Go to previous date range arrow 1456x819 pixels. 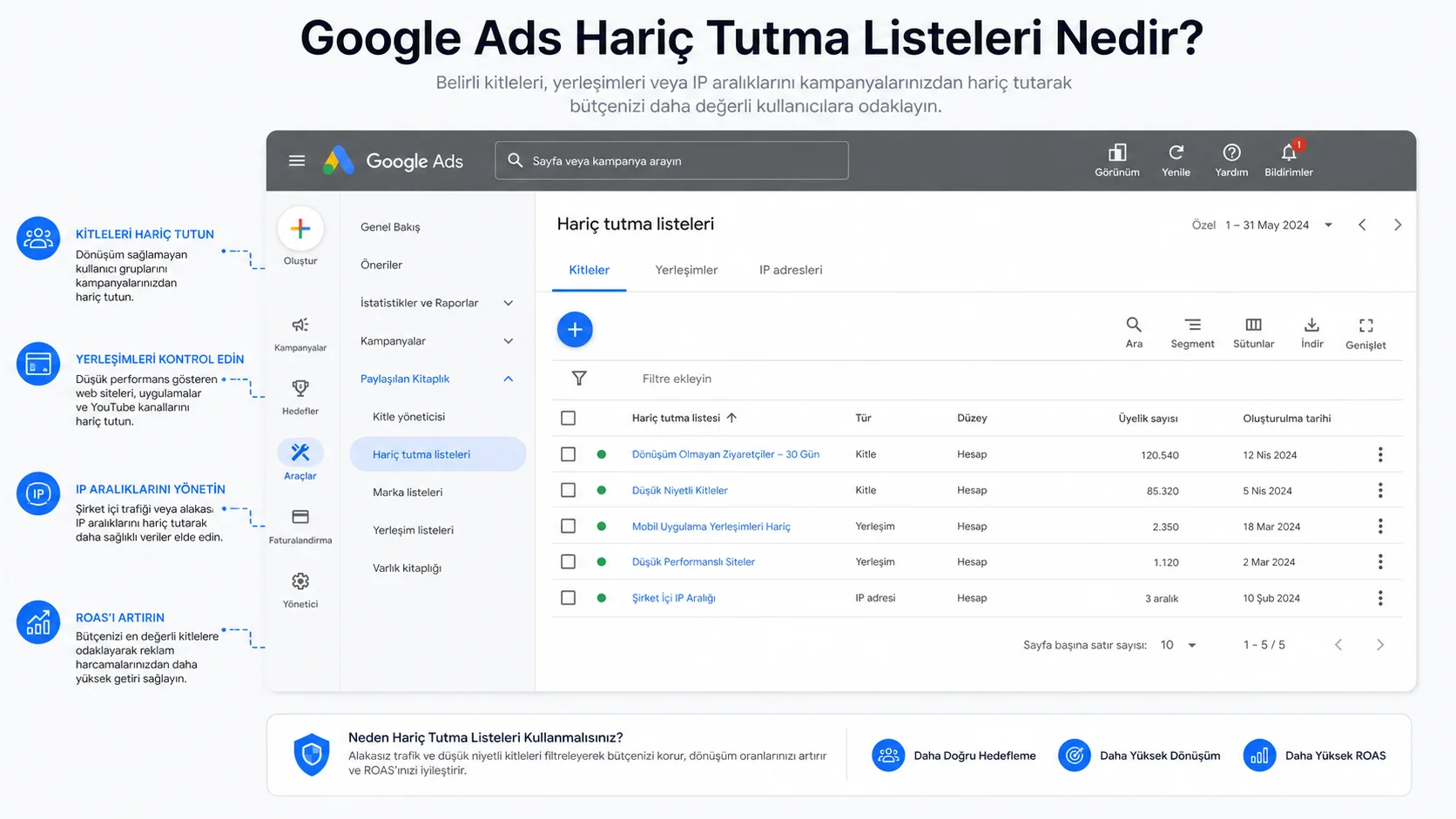(1362, 225)
